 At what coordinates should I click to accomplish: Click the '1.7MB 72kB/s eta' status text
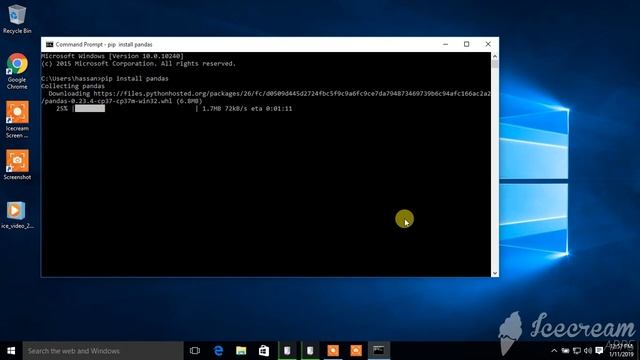pyautogui.click(x=247, y=109)
